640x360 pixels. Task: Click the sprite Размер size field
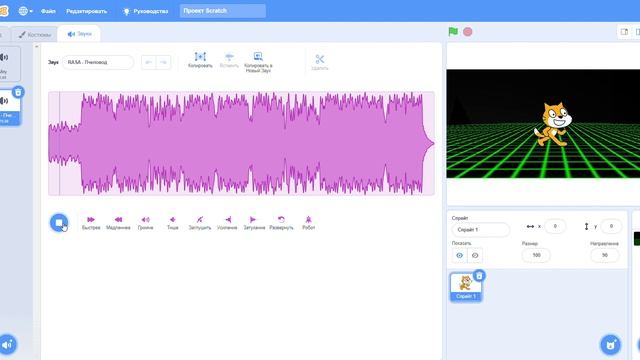(x=536, y=255)
